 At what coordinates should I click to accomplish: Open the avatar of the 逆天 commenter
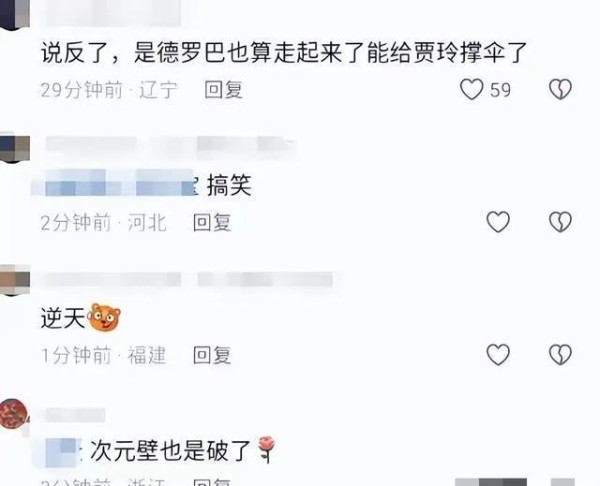pyautogui.click(x=15, y=280)
